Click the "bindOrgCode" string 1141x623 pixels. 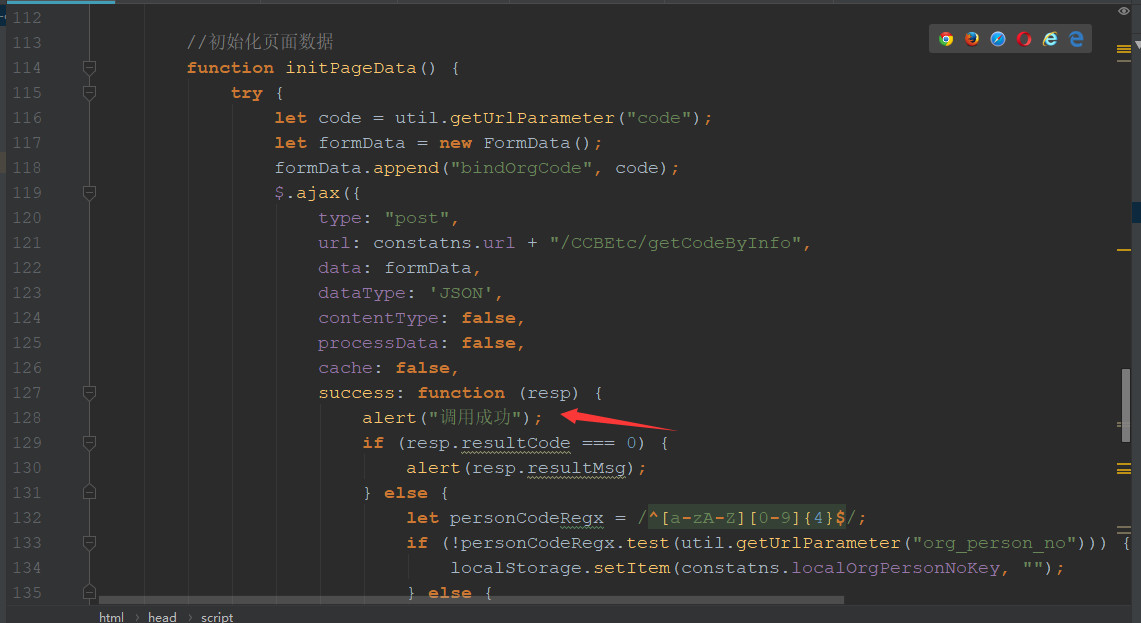click(521, 168)
